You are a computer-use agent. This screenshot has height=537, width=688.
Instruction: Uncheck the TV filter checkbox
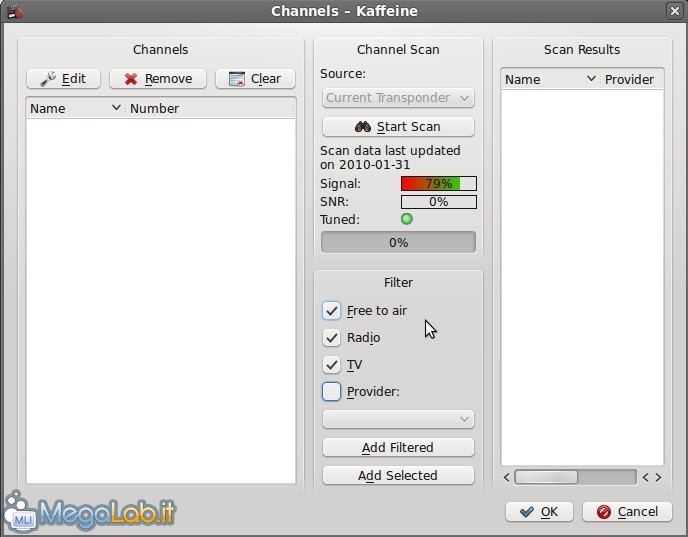[331, 365]
